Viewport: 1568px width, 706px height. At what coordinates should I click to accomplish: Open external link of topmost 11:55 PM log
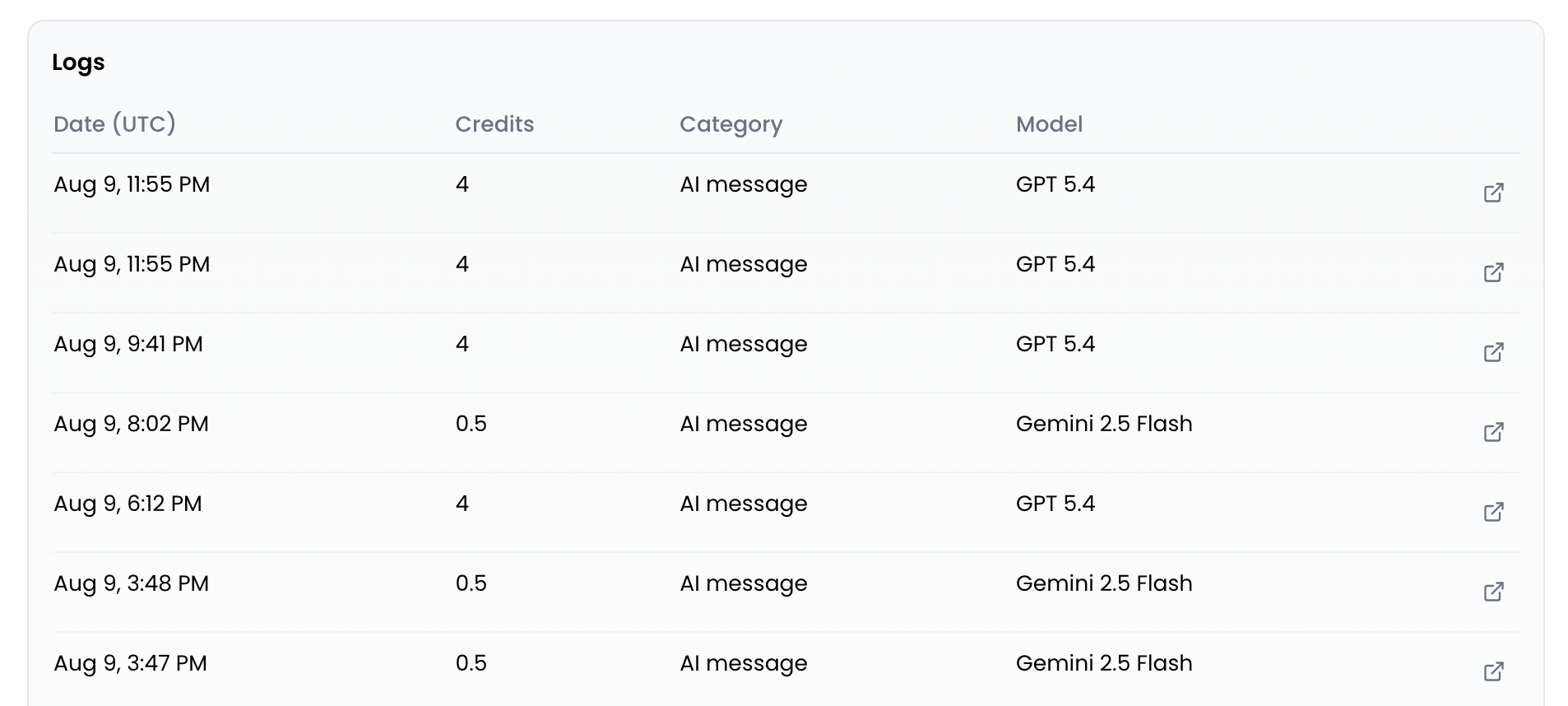pyautogui.click(x=1494, y=193)
